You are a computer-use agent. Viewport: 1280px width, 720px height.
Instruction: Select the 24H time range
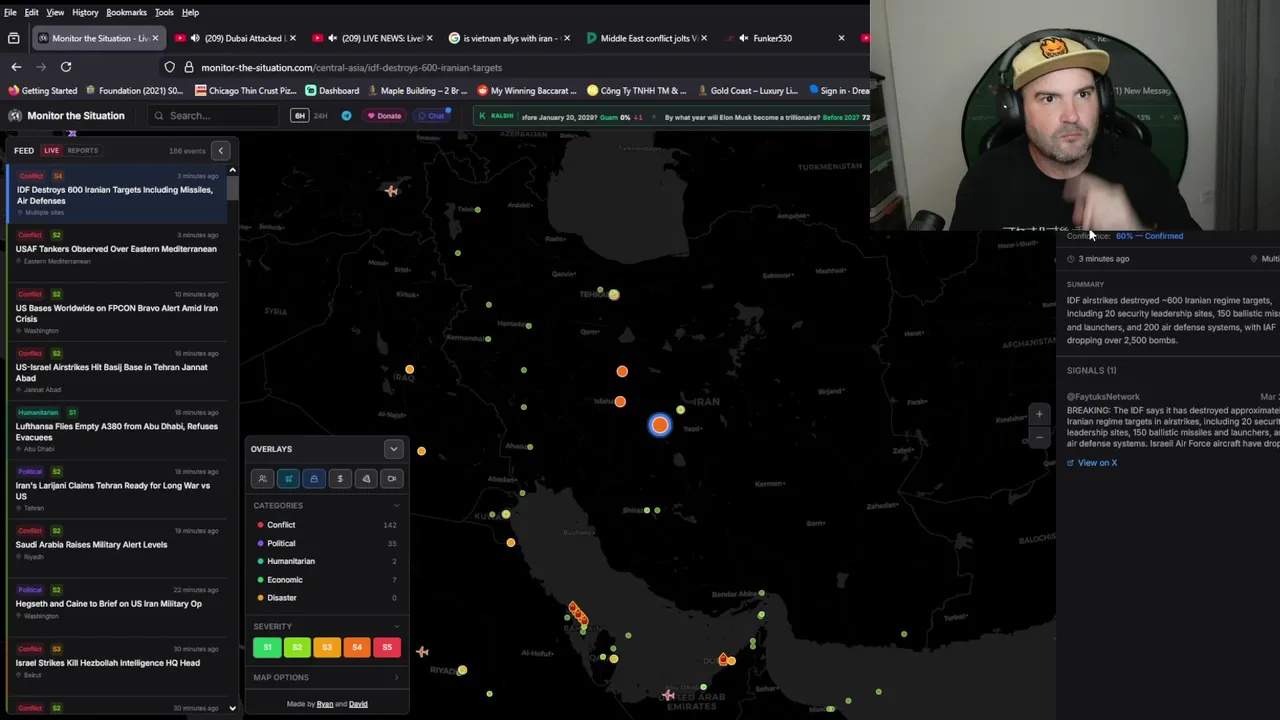point(320,116)
